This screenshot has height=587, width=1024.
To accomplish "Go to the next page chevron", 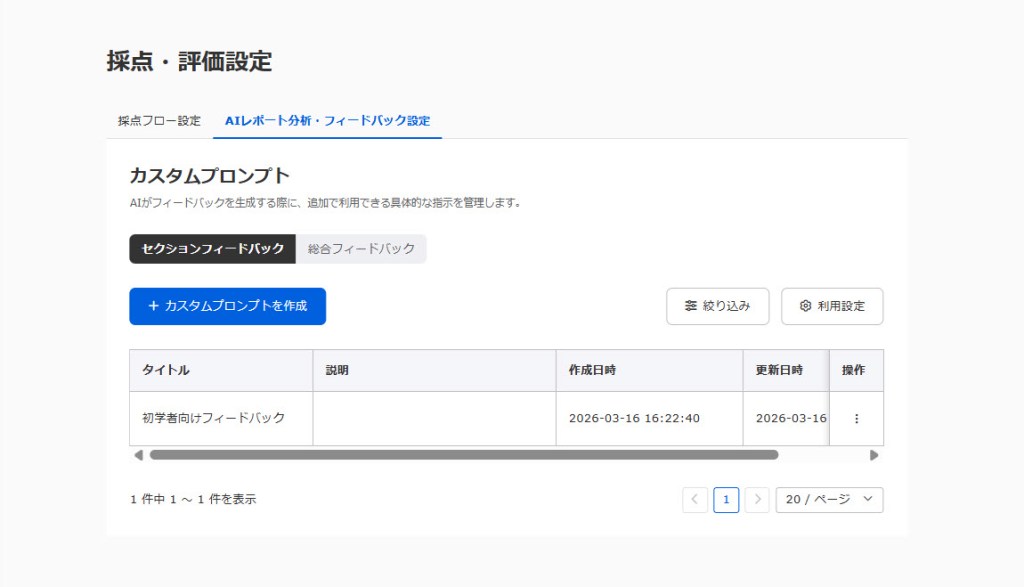I will (757, 500).
